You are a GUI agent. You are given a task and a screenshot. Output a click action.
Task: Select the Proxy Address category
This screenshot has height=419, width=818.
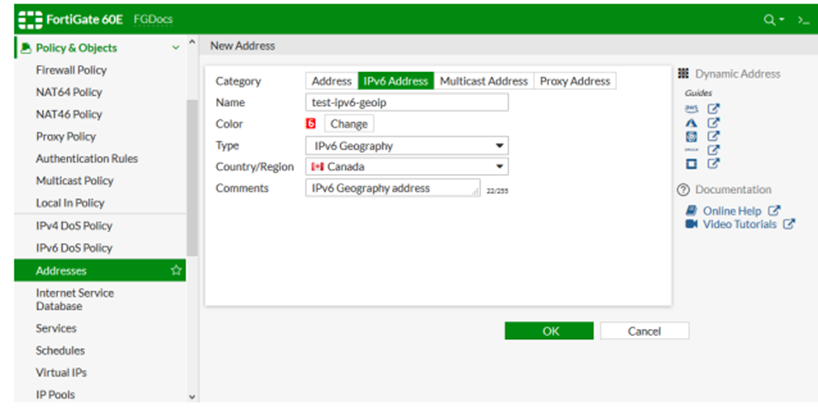[x=574, y=81]
